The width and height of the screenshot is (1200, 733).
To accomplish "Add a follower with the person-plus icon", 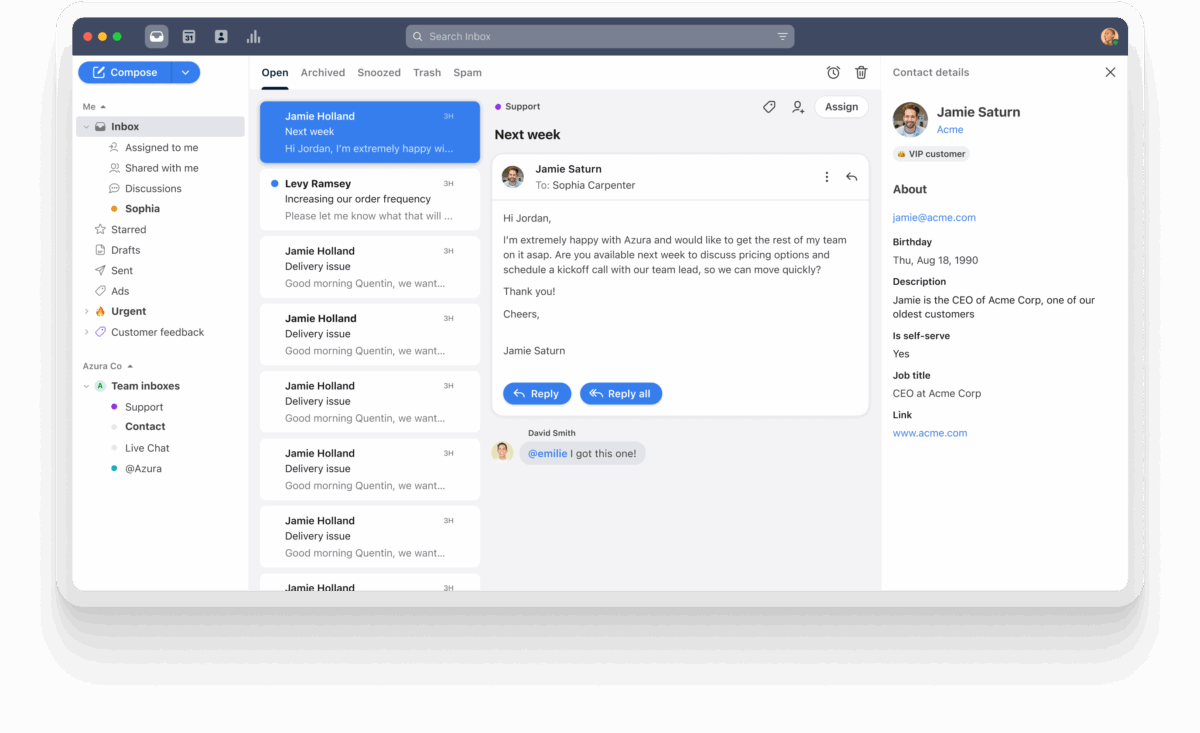I will click(x=798, y=107).
